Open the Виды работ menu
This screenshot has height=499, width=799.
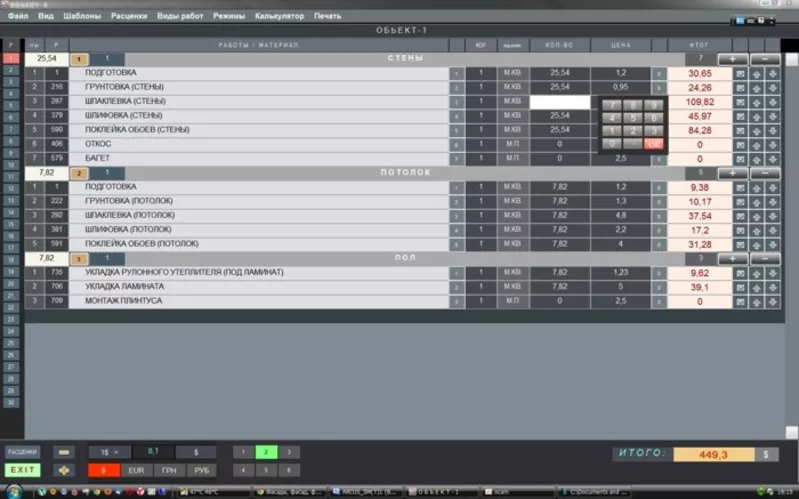(180, 16)
